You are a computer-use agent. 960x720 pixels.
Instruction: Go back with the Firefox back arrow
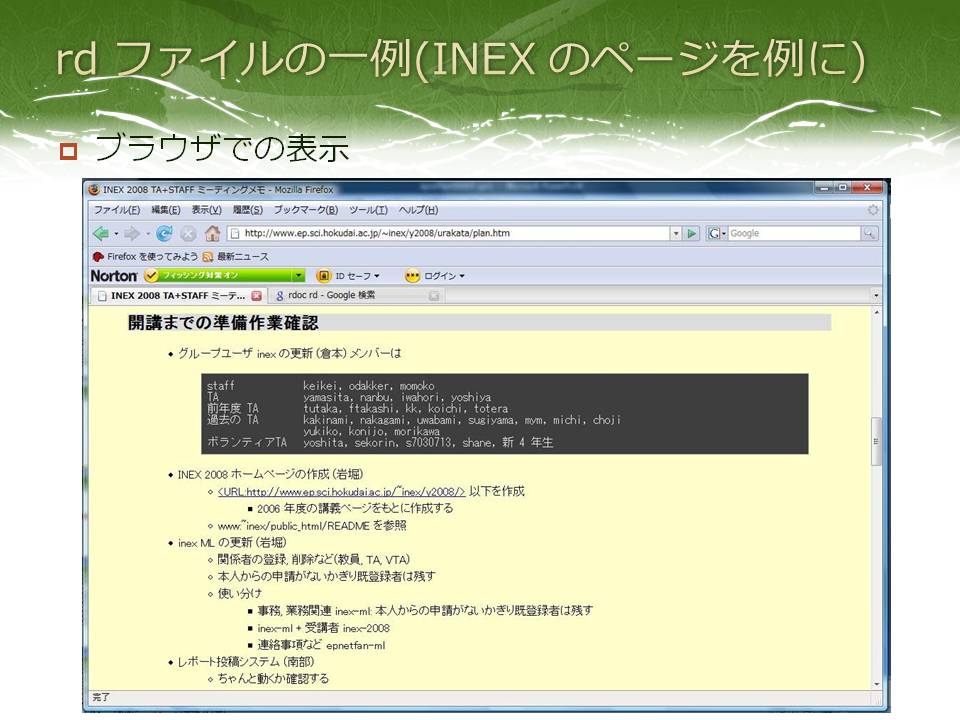pos(101,233)
